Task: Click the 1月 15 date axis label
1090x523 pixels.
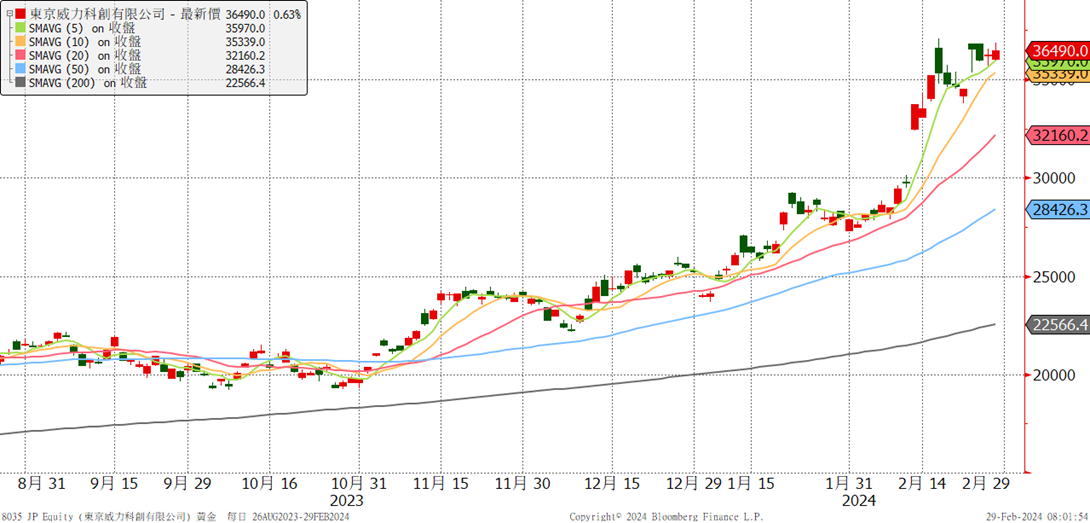Action: [x=751, y=484]
